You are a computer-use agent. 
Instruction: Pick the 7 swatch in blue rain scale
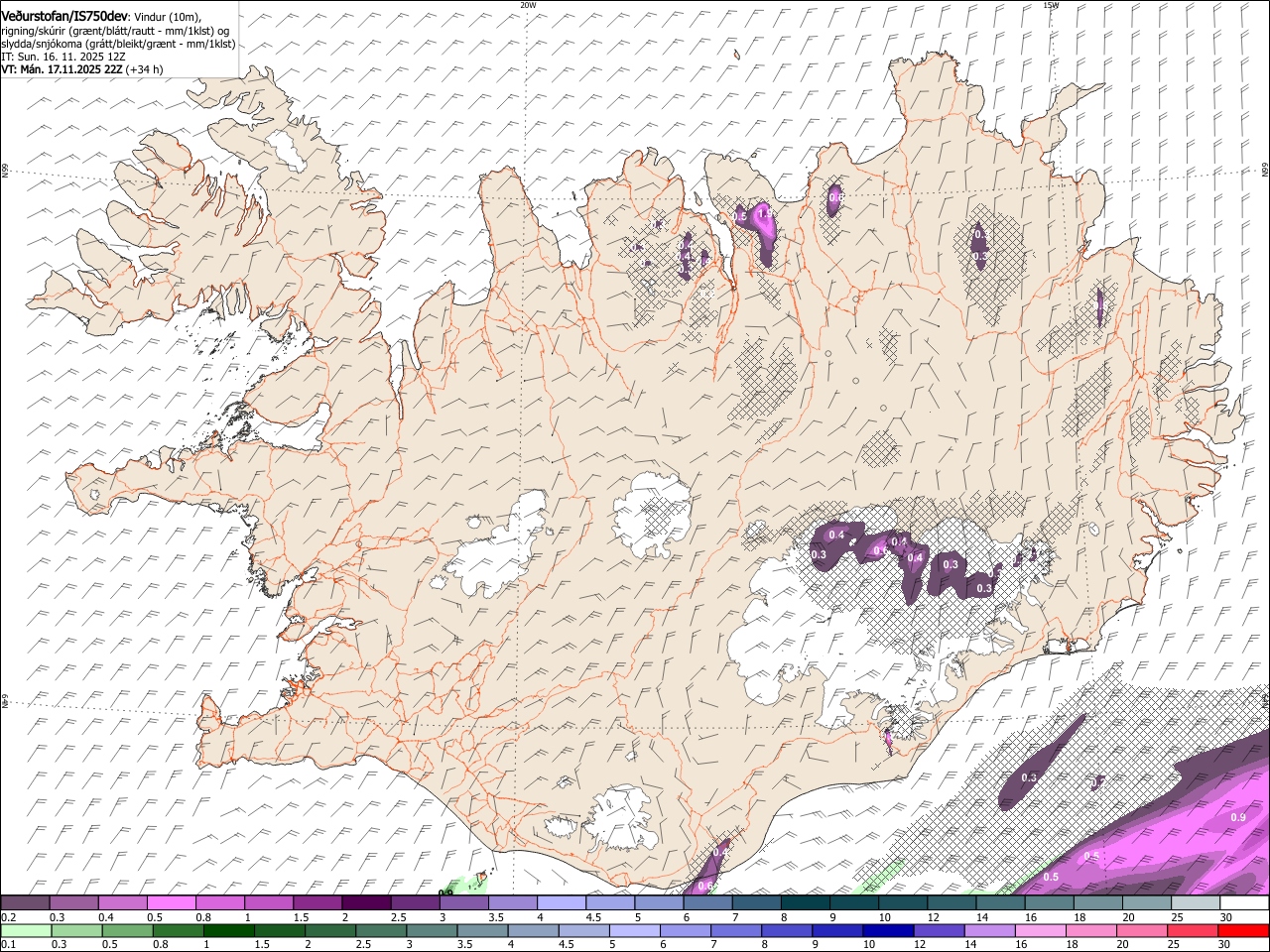736,930
